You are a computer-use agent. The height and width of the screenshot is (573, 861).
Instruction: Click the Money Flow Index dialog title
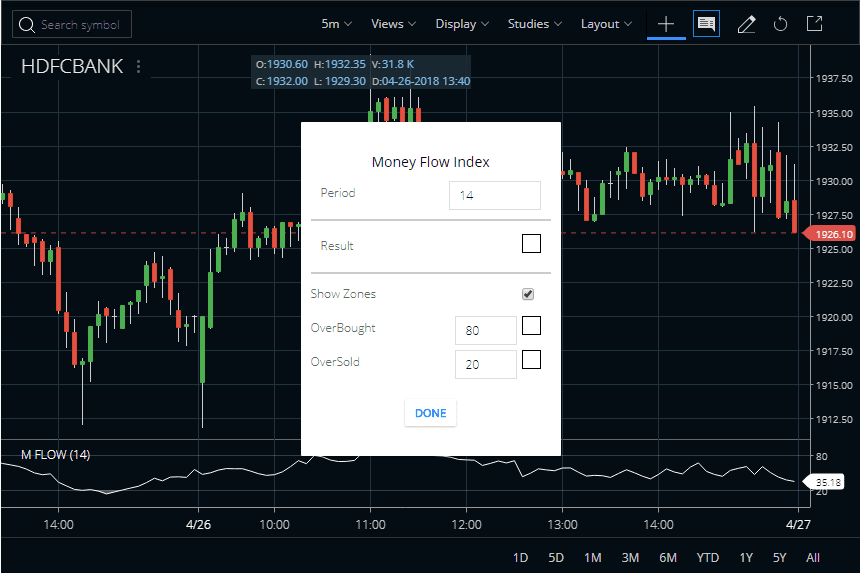coord(430,162)
